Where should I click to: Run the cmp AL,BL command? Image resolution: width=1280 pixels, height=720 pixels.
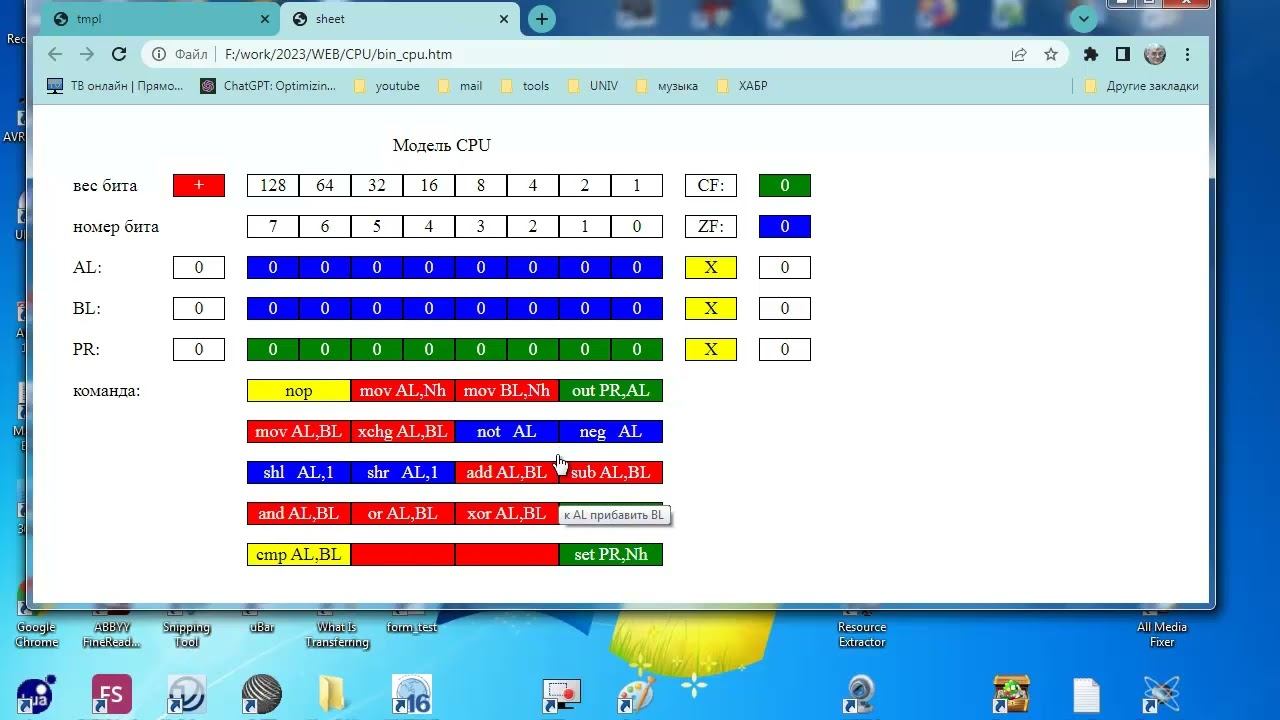299,555
